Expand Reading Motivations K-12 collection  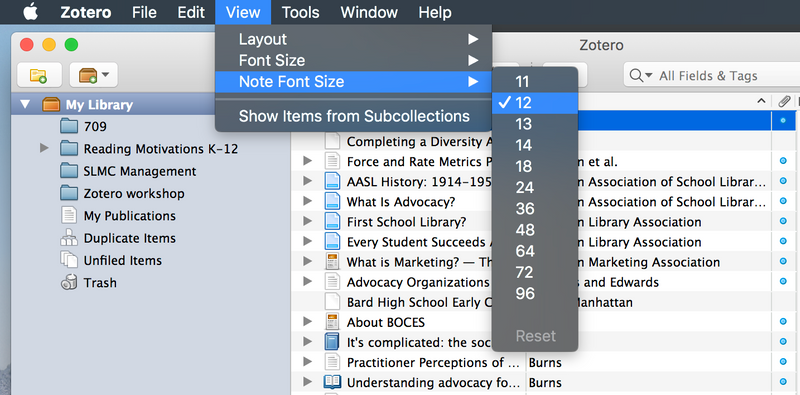44,148
